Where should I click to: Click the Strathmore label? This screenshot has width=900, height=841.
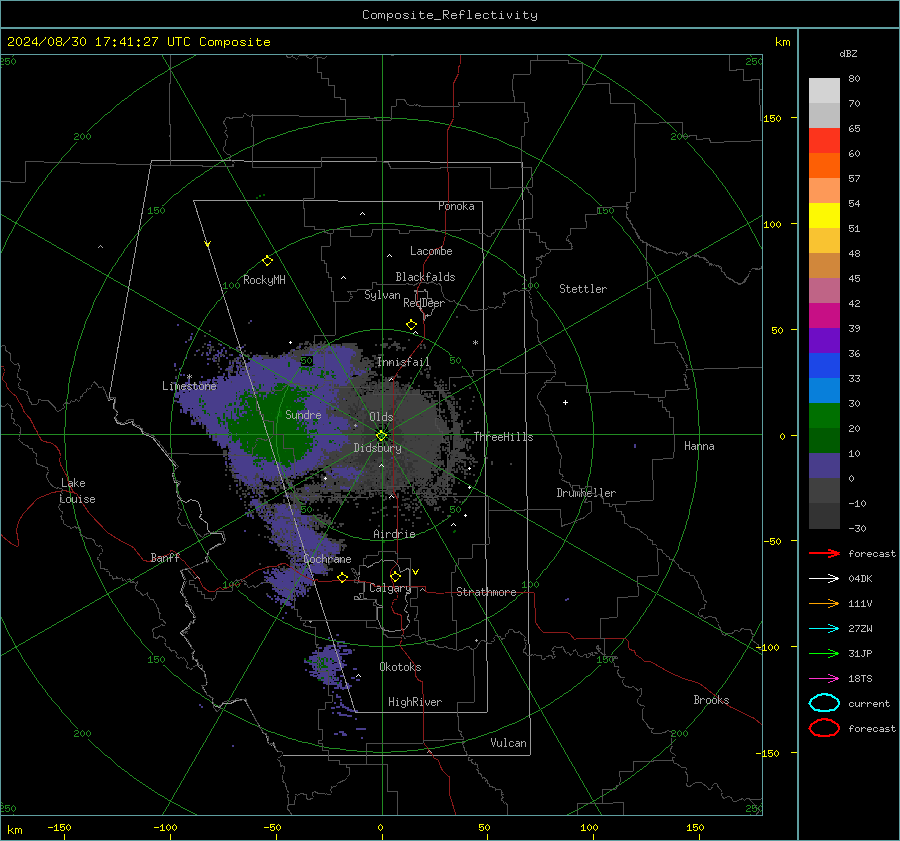(486, 592)
